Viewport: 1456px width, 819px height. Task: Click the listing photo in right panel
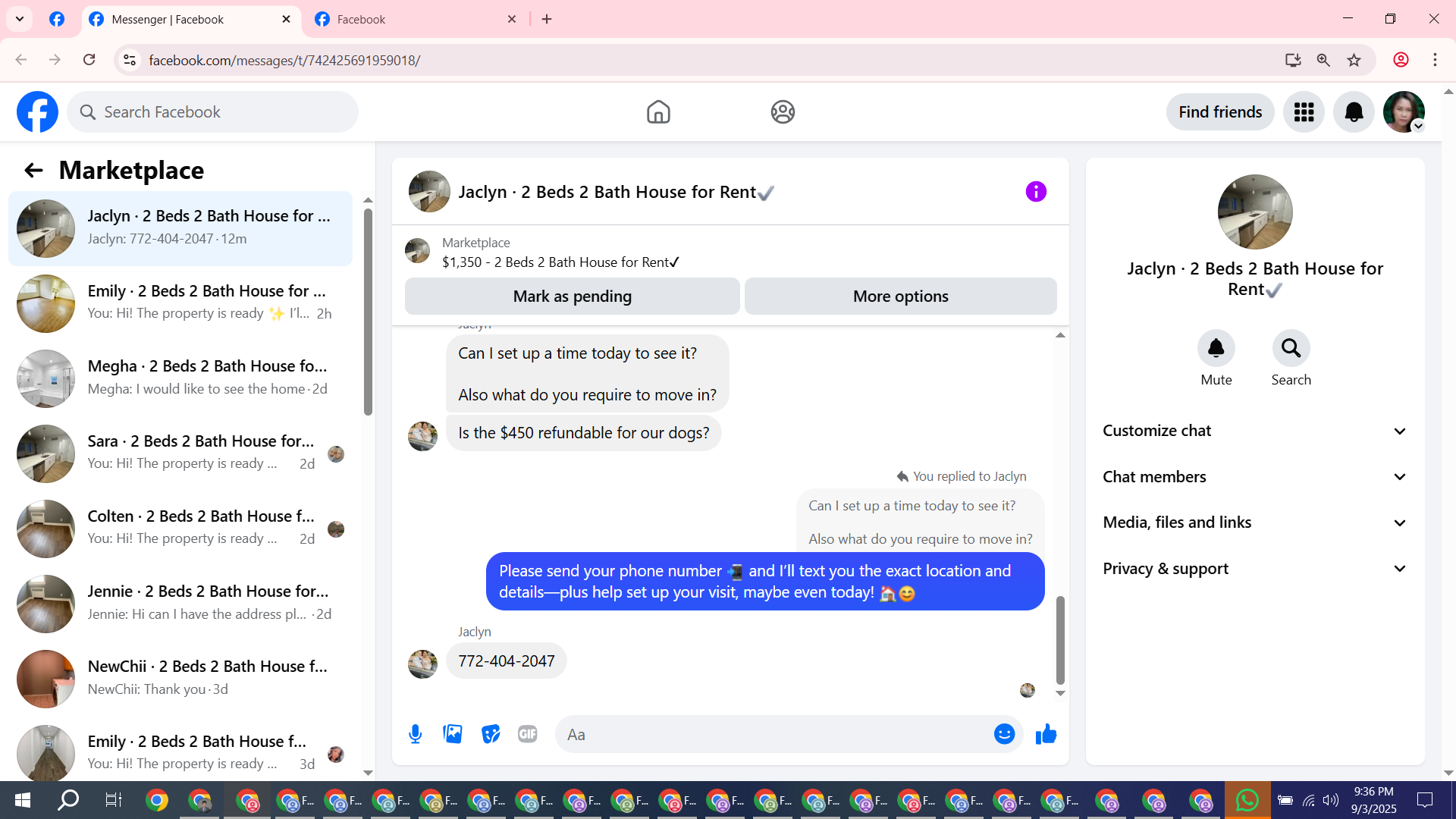pos(1255,212)
